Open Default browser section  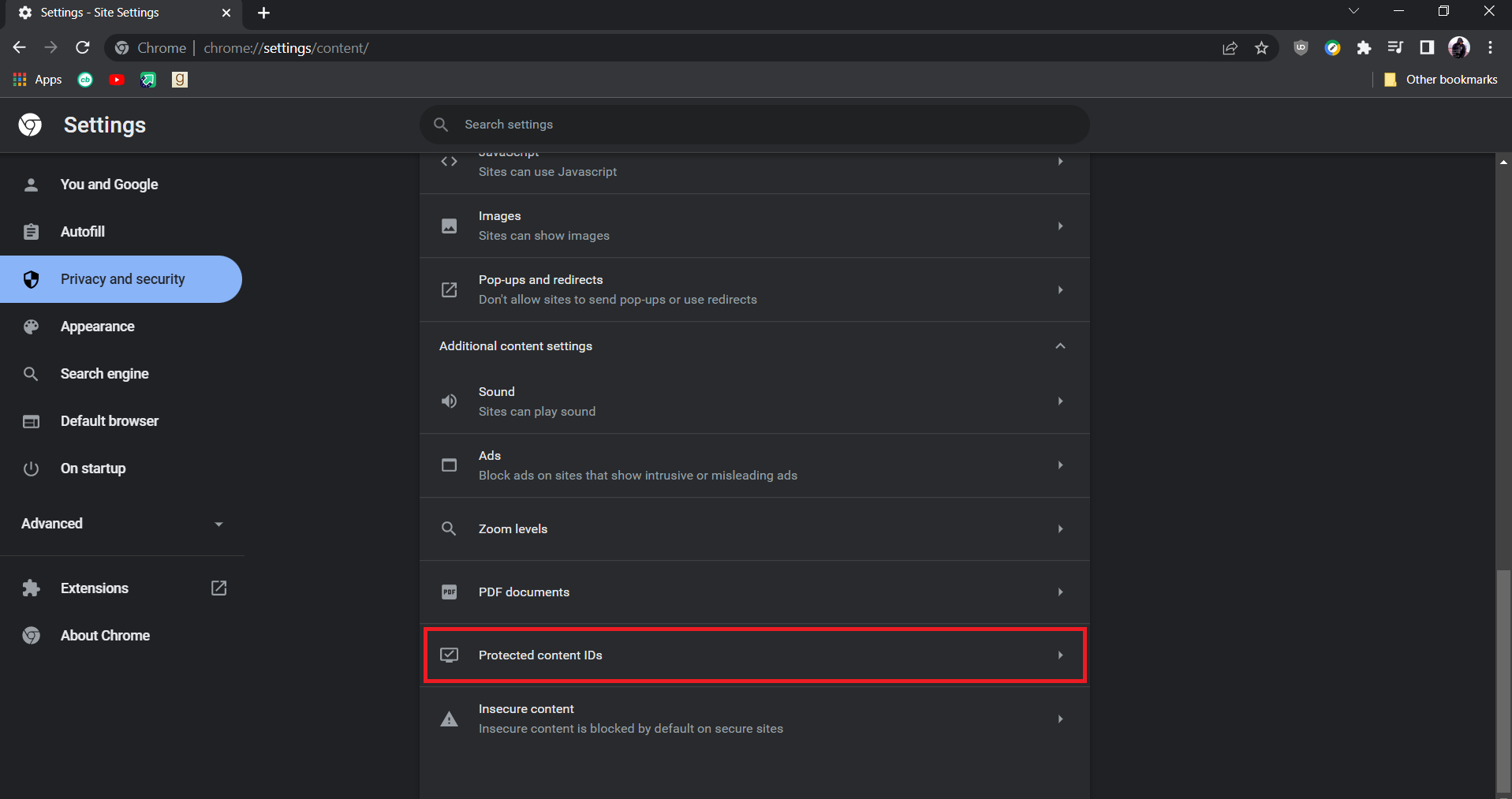[121, 421]
